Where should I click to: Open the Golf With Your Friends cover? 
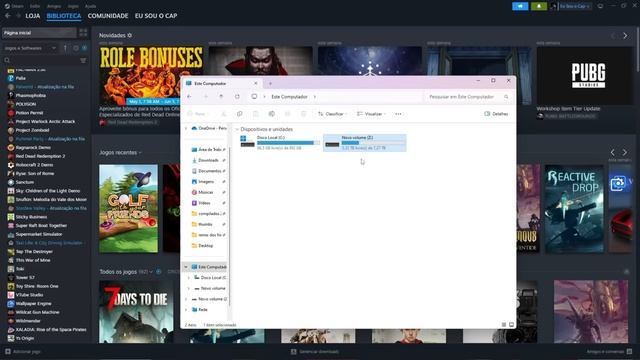click(x=128, y=209)
